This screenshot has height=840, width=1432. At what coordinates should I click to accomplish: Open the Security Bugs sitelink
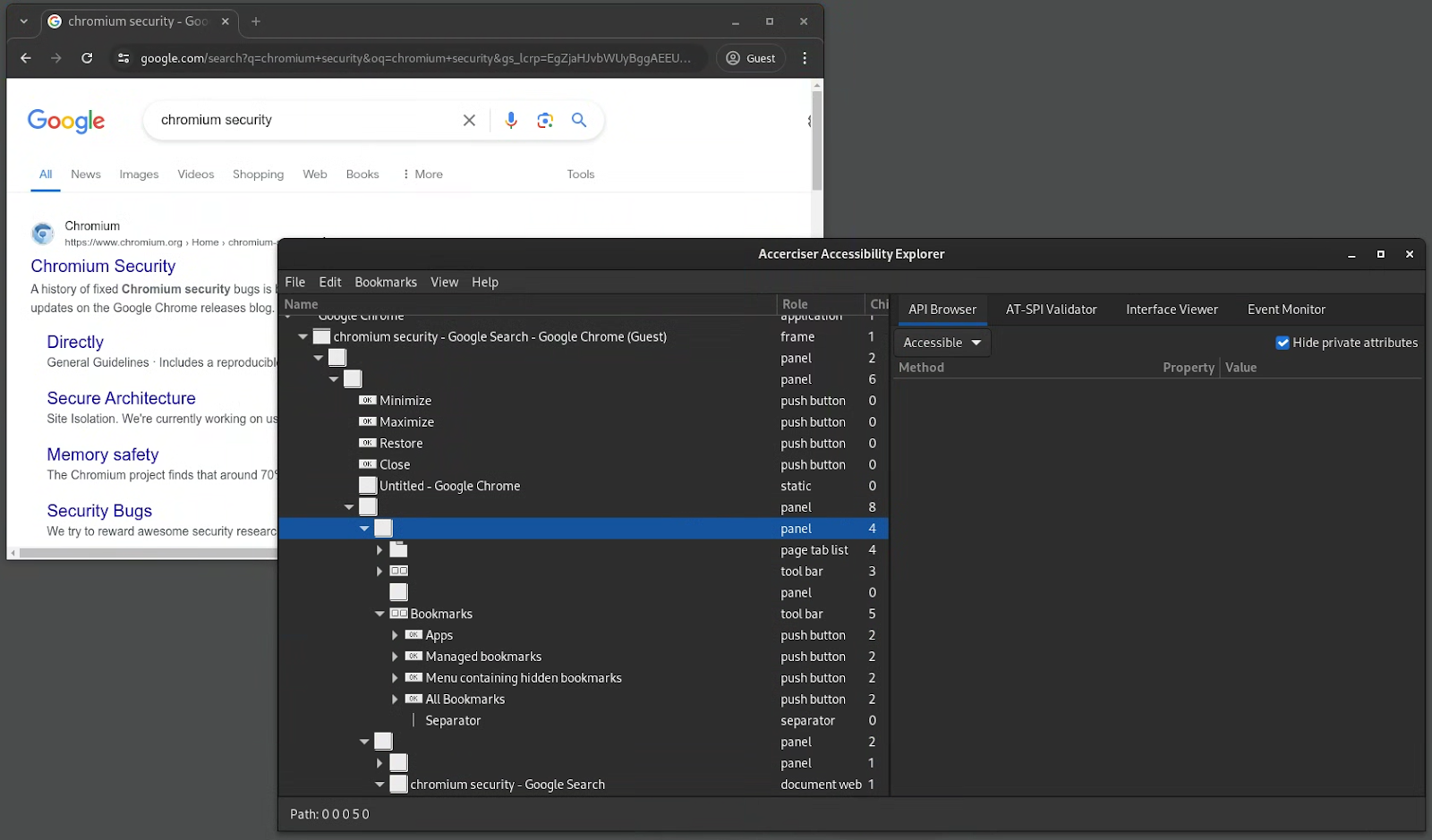pos(99,511)
